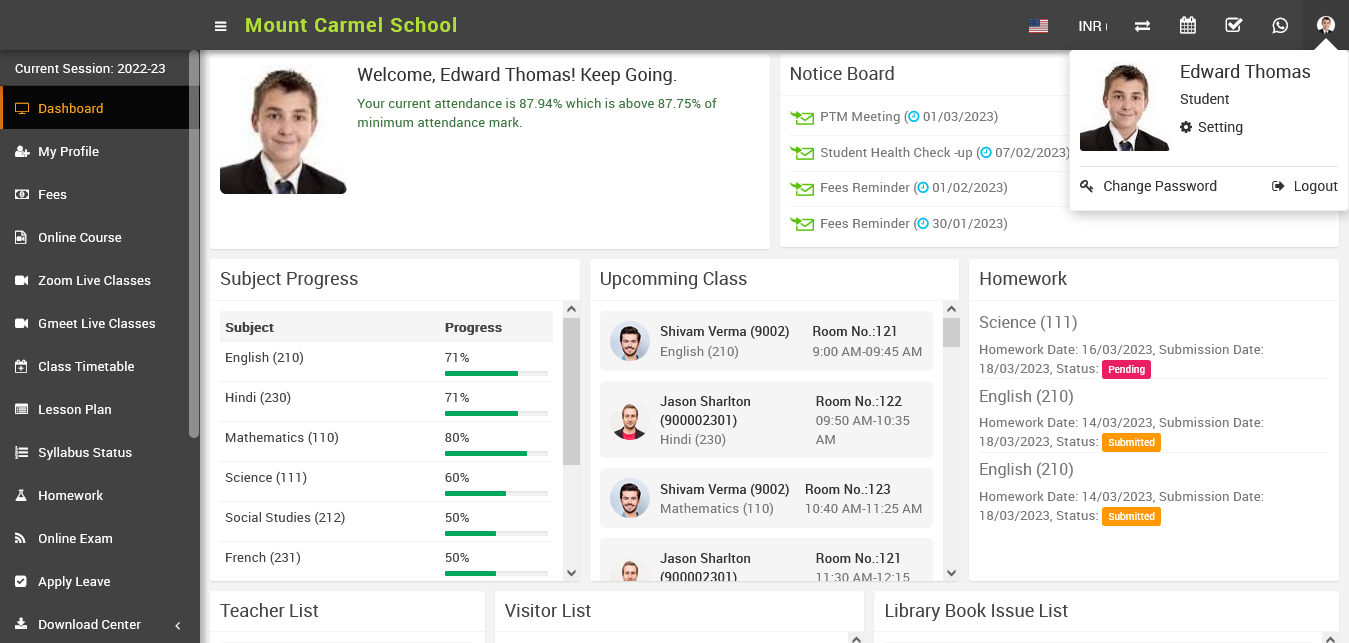Viewport: 1349px width, 643px height.
Task: Click the user avatar in top bar
Action: (1326, 26)
